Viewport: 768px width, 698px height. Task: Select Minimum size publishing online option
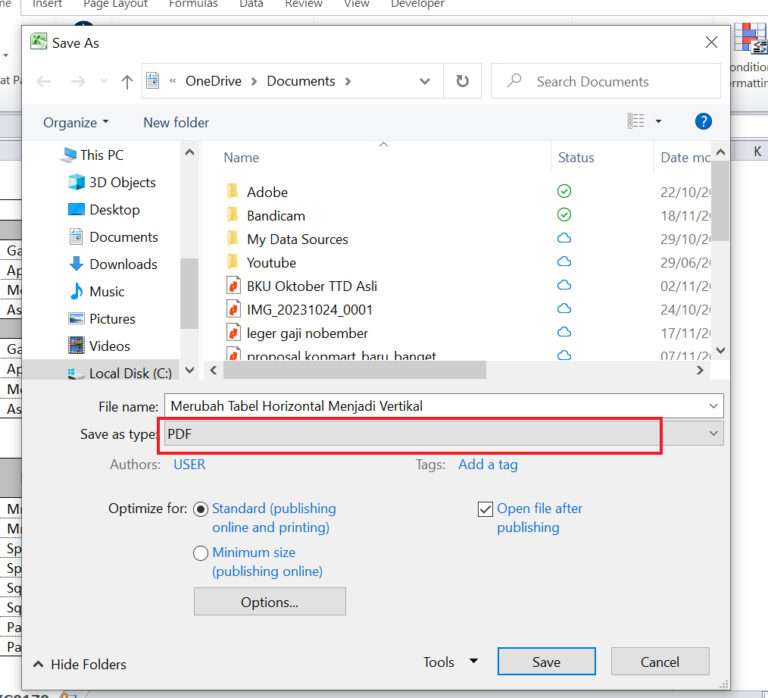(200, 554)
